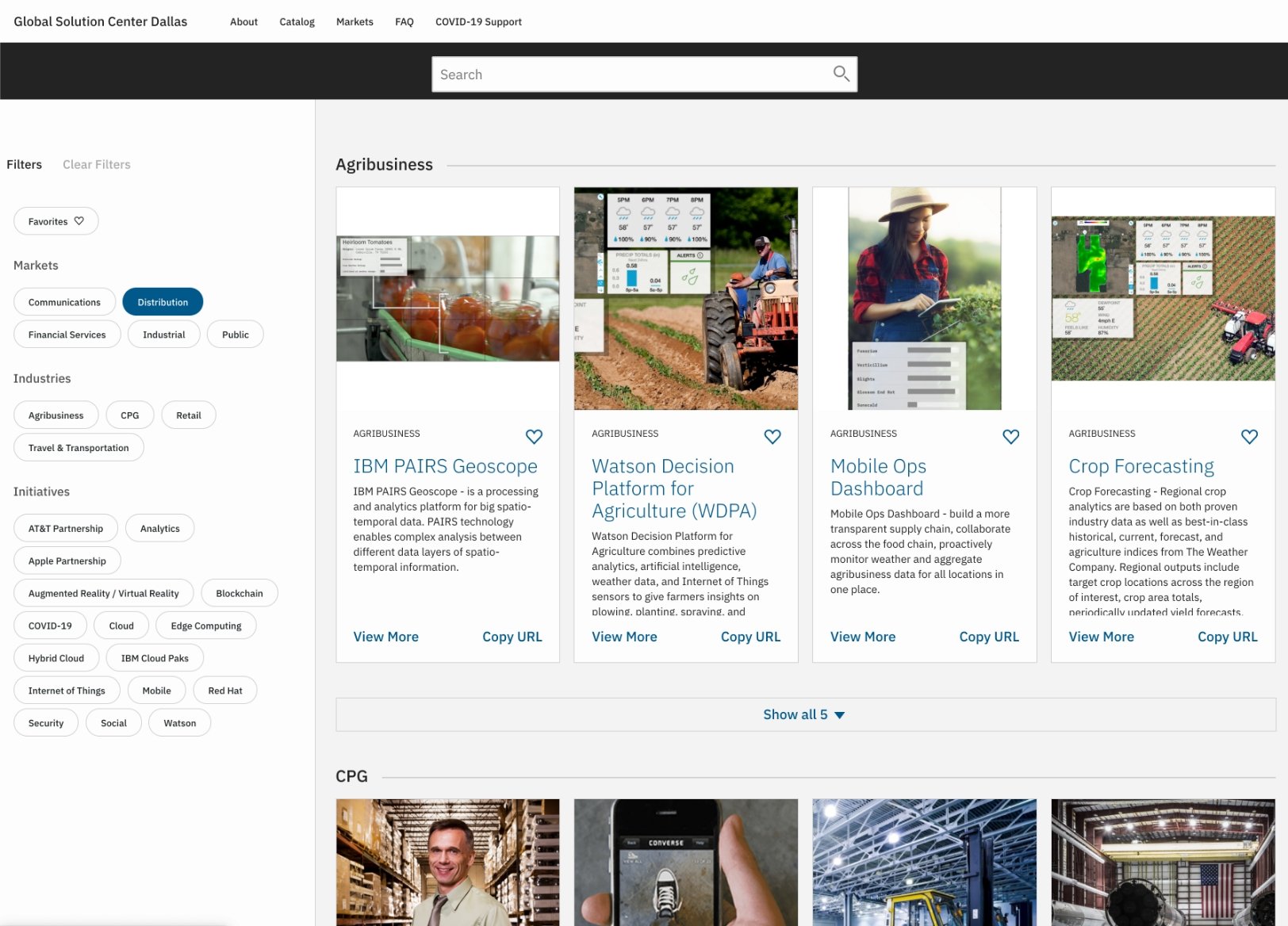Toggle the Apple Partnership filter
1288x926 pixels.
(x=67, y=561)
